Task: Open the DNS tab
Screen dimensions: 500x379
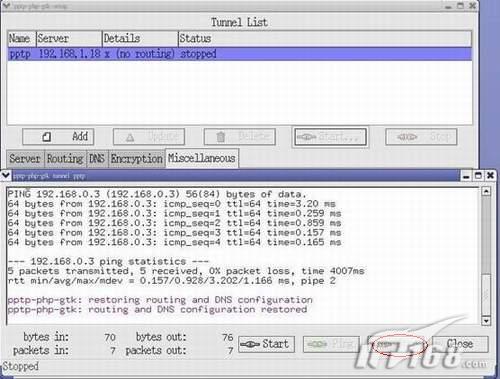Action: pos(97,159)
